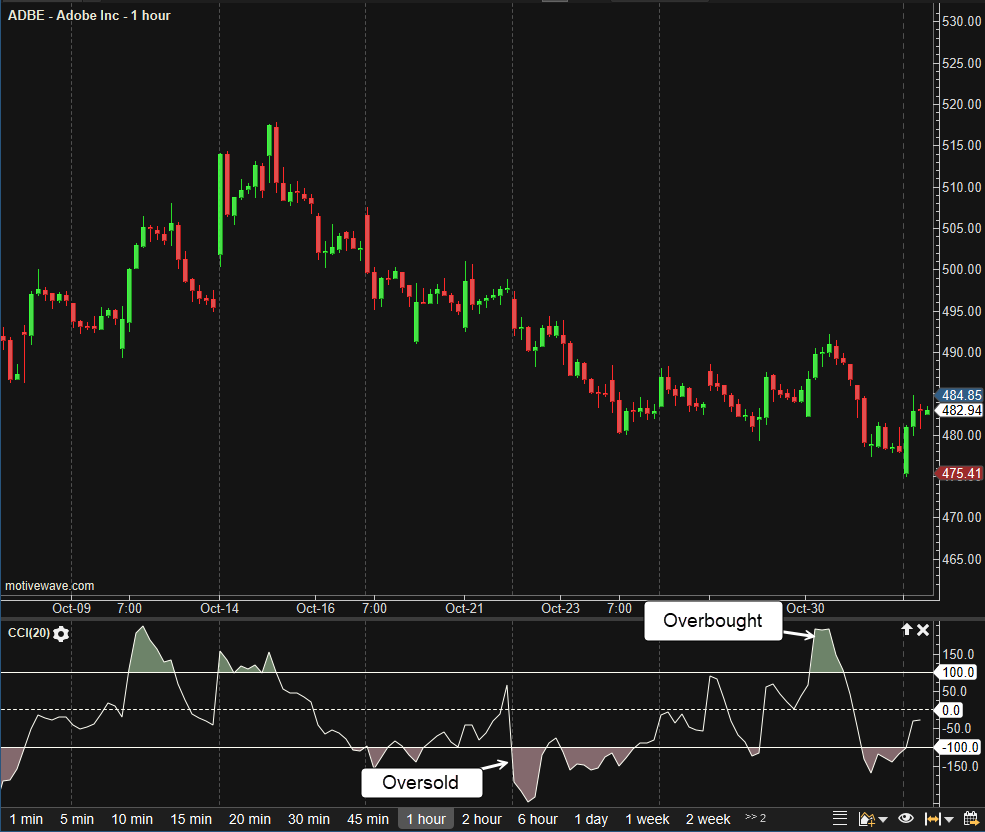Click the Oversold annotation label
The image size is (985, 832).
[x=420, y=782]
